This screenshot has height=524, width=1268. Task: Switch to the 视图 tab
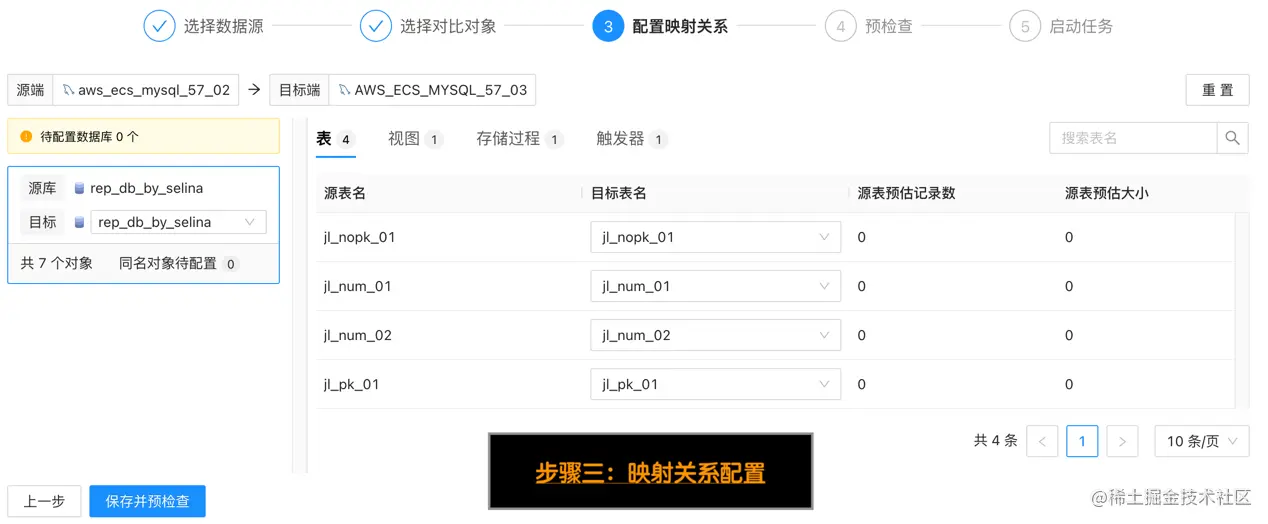pos(415,139)
